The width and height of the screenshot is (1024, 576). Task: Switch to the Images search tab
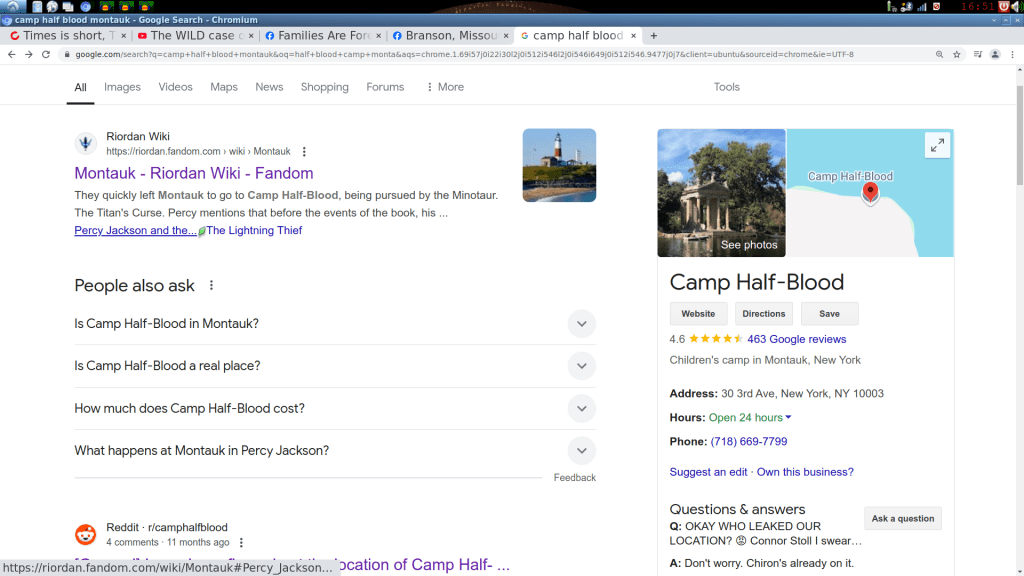[122, 87]
